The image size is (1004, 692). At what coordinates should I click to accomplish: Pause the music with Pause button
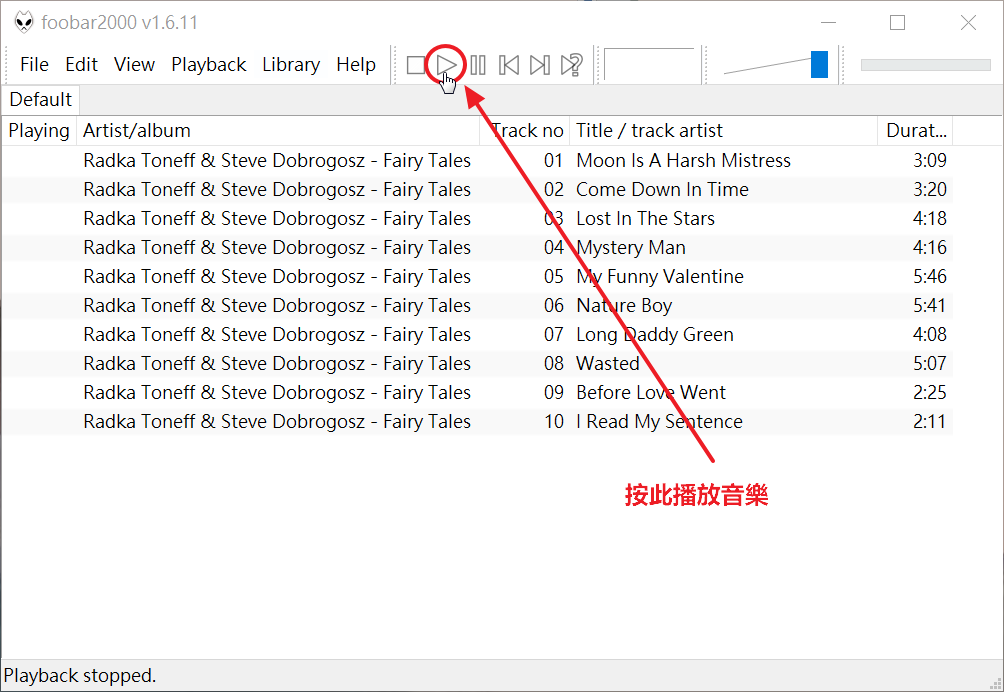point(478,65)
